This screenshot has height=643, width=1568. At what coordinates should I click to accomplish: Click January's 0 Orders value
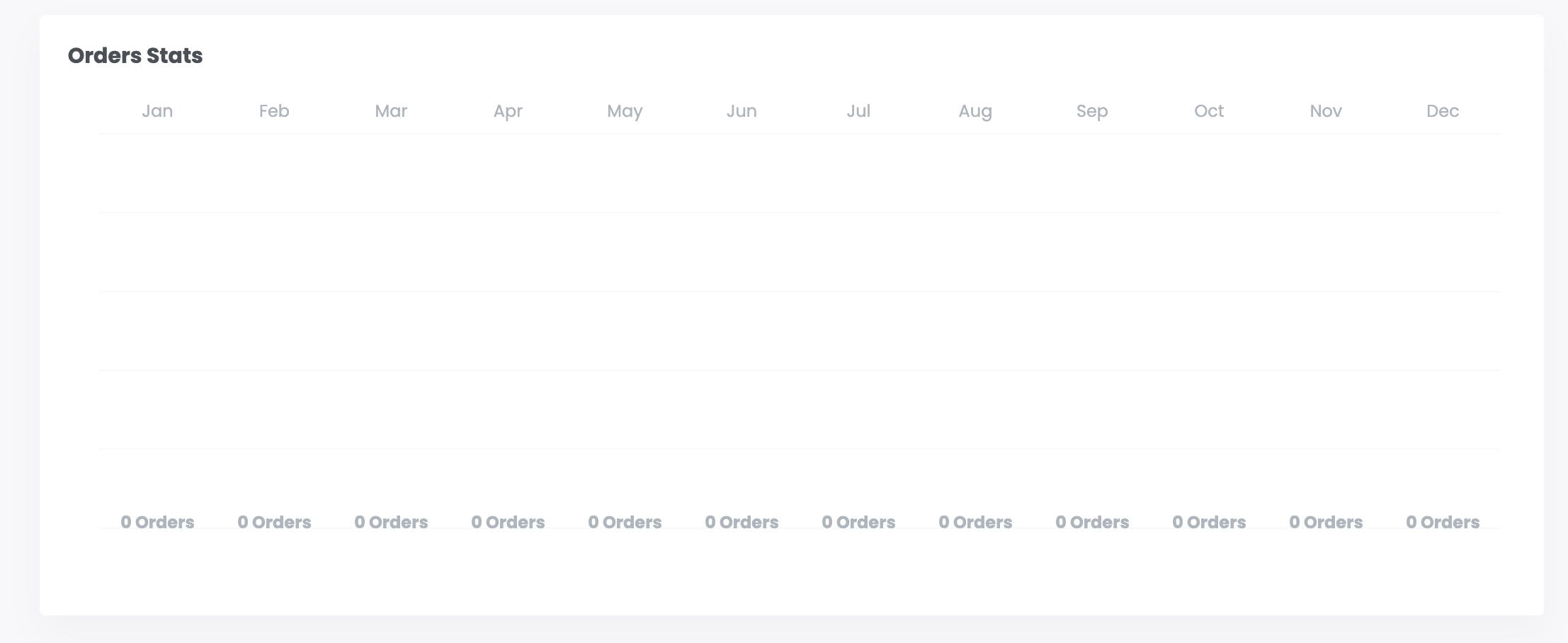point(157,523)
